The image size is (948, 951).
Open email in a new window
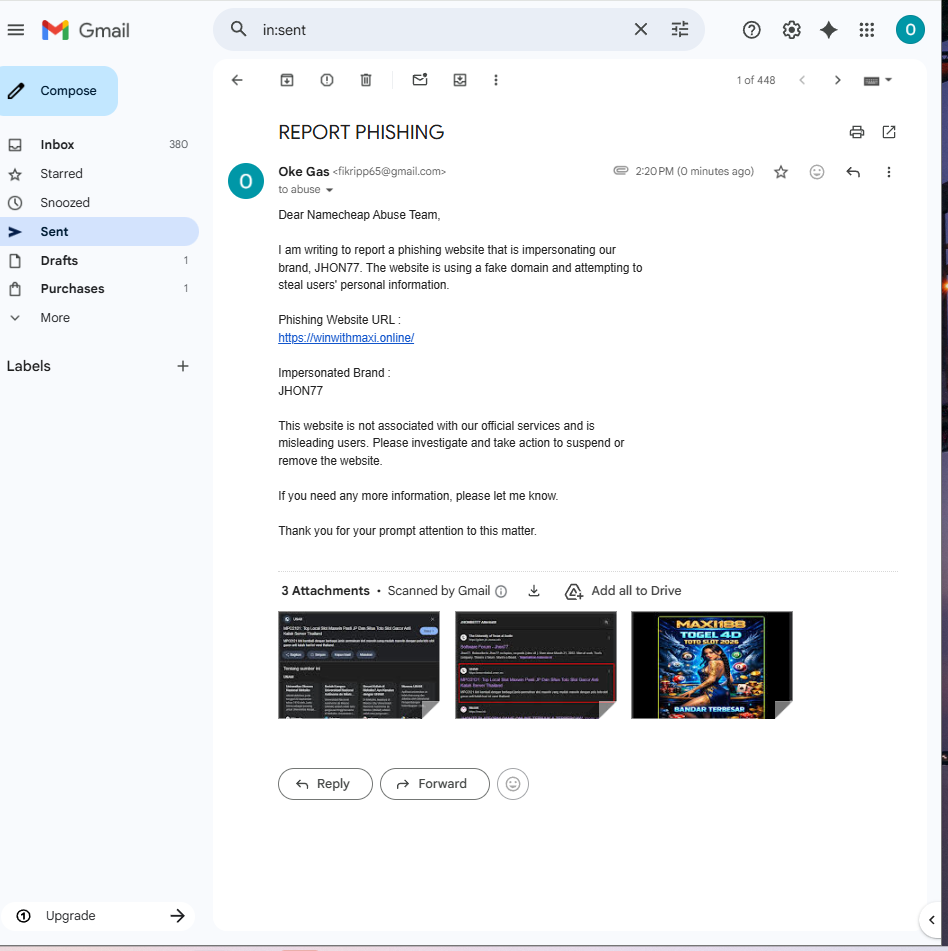point(889,132)
